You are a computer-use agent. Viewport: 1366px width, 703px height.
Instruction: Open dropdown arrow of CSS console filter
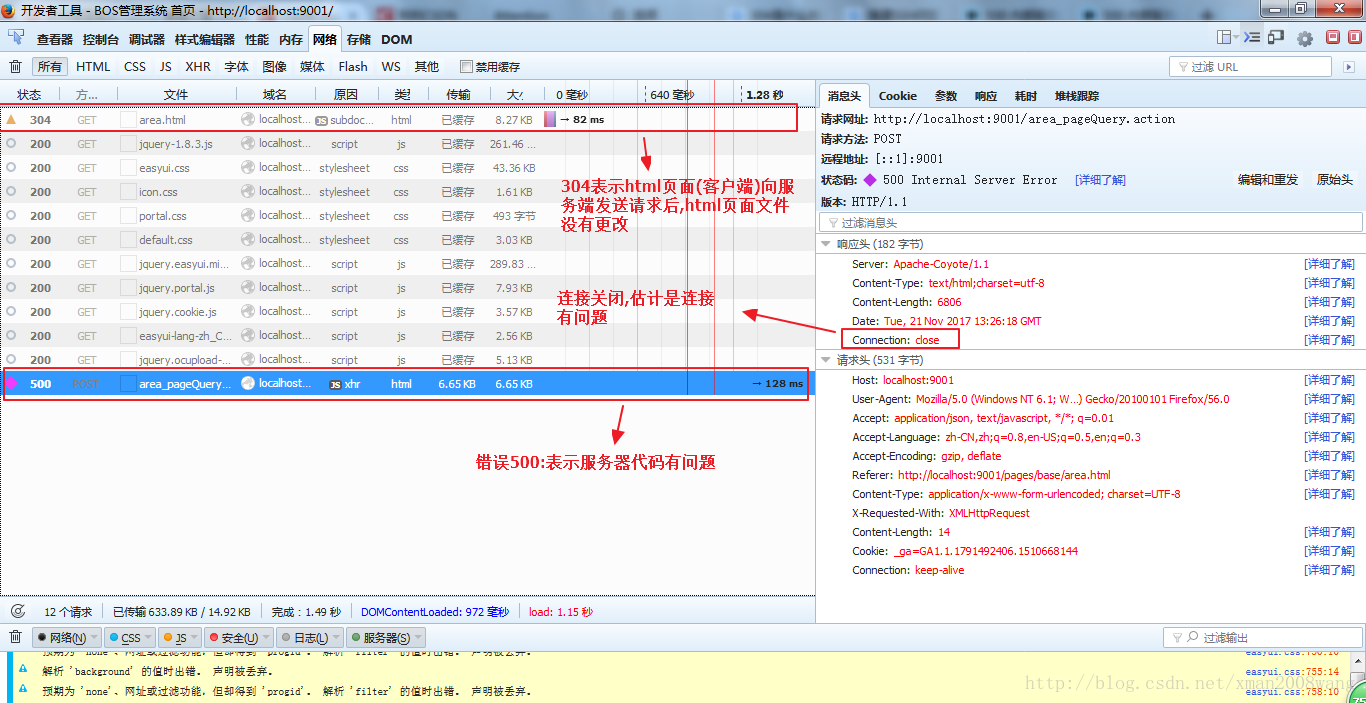tap(150, 638)
